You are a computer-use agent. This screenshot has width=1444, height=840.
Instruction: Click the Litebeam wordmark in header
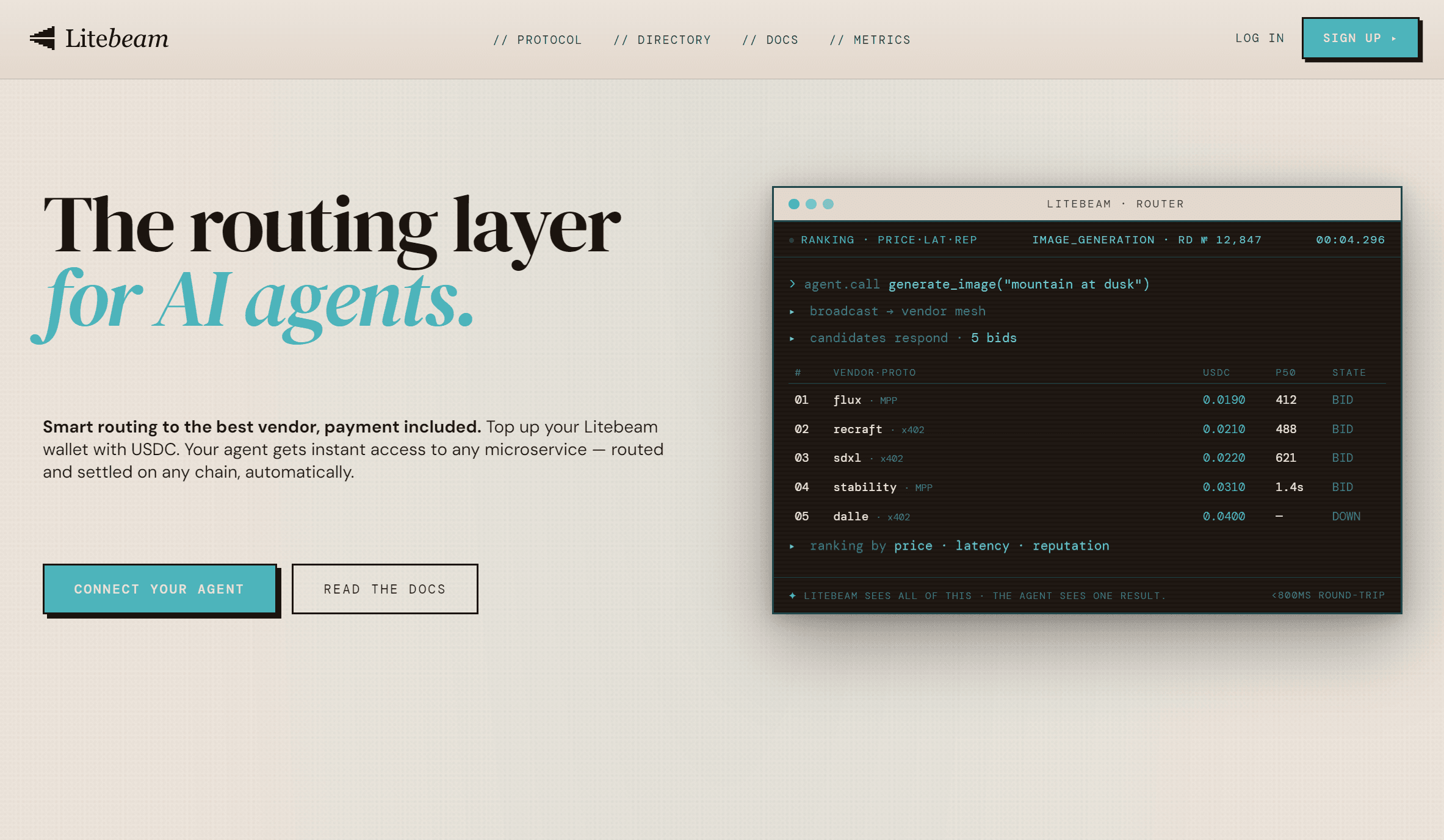(117, 38)
